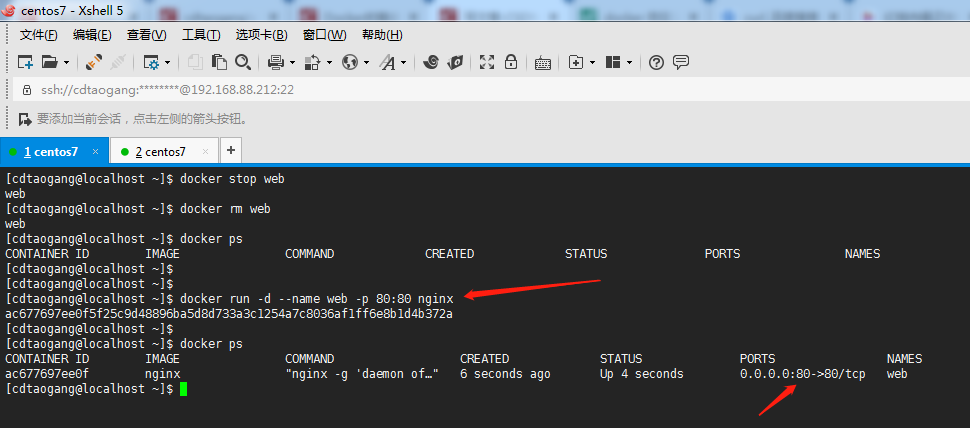970x428 pixels.
Task: Click the padlock icon in the address bar
Action: [27, 90]
